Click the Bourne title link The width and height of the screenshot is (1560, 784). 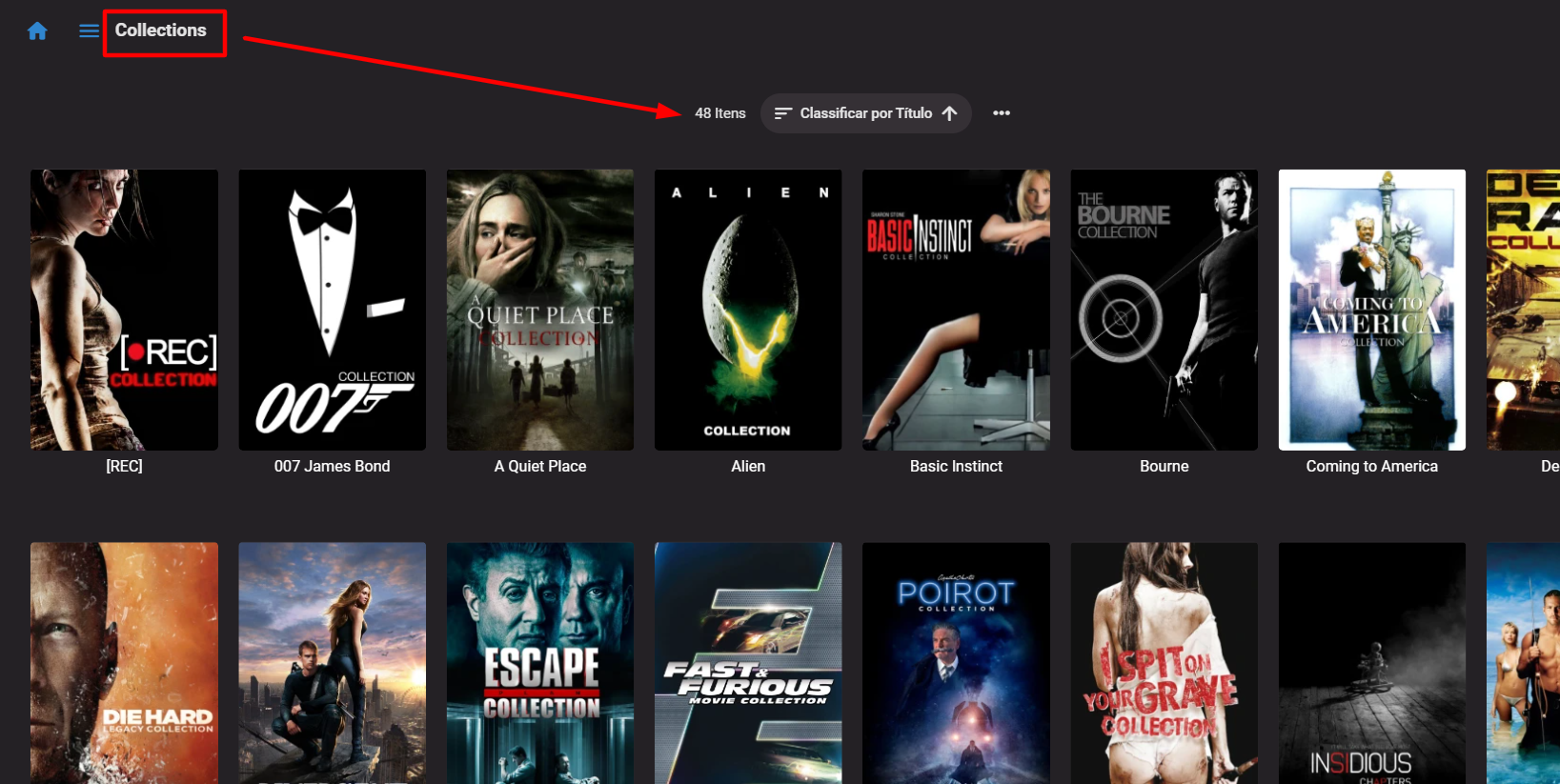tap(1165, 466)
